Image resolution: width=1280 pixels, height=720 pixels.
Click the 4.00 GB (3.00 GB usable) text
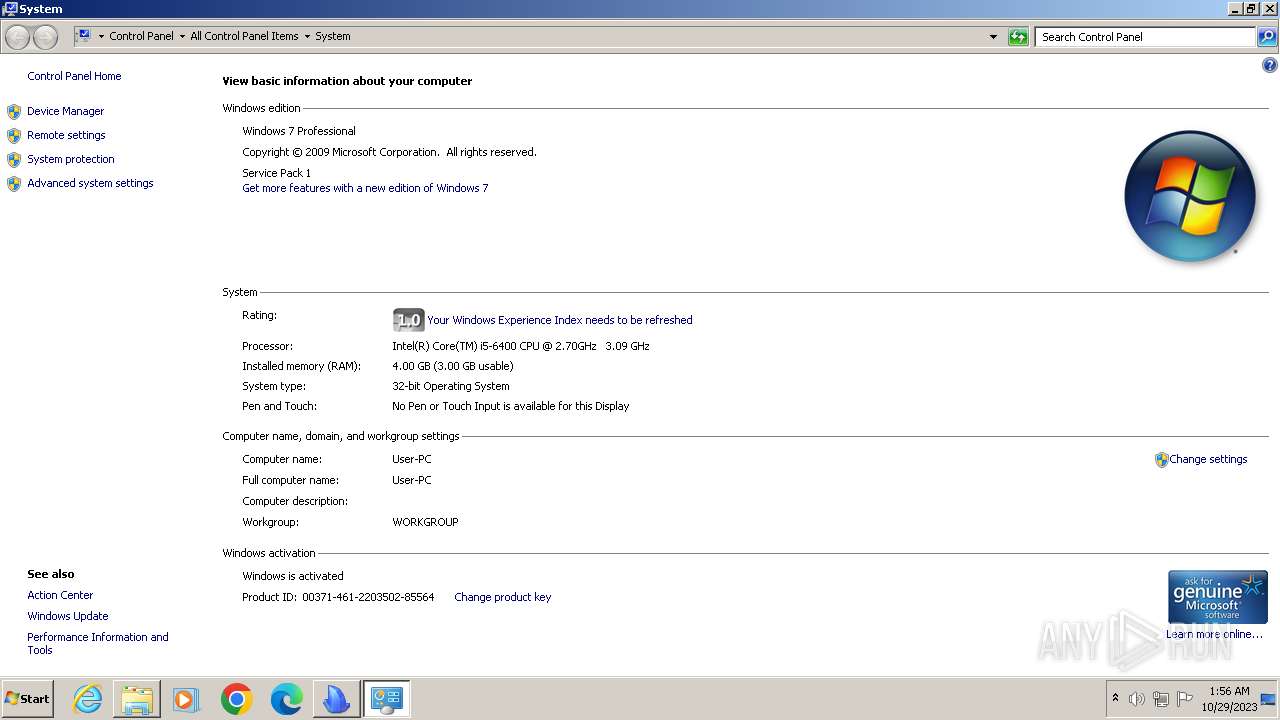453,366
